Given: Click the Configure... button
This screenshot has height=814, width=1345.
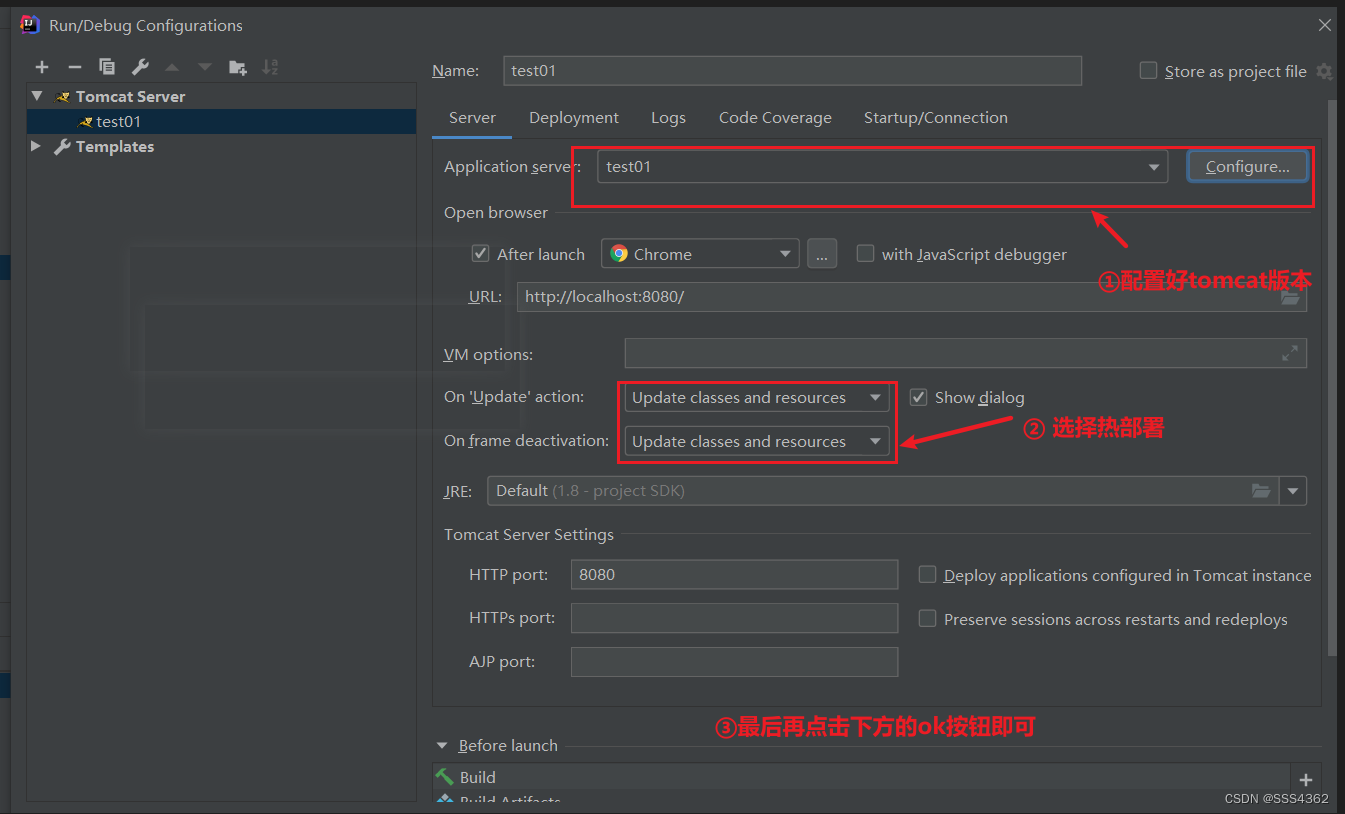Looking at the screenshot, I should [1247, 167].
